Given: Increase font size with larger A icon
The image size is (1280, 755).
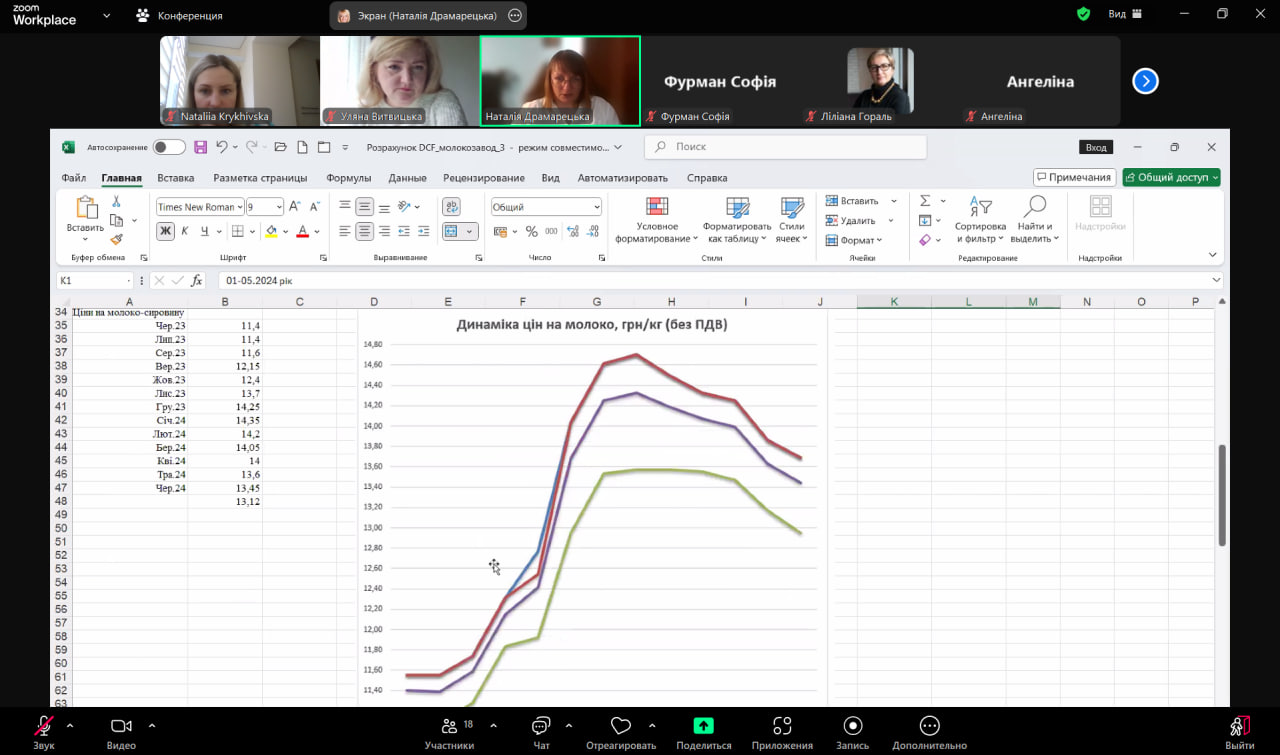Looking at the screenshot, I should click(295, 207).
